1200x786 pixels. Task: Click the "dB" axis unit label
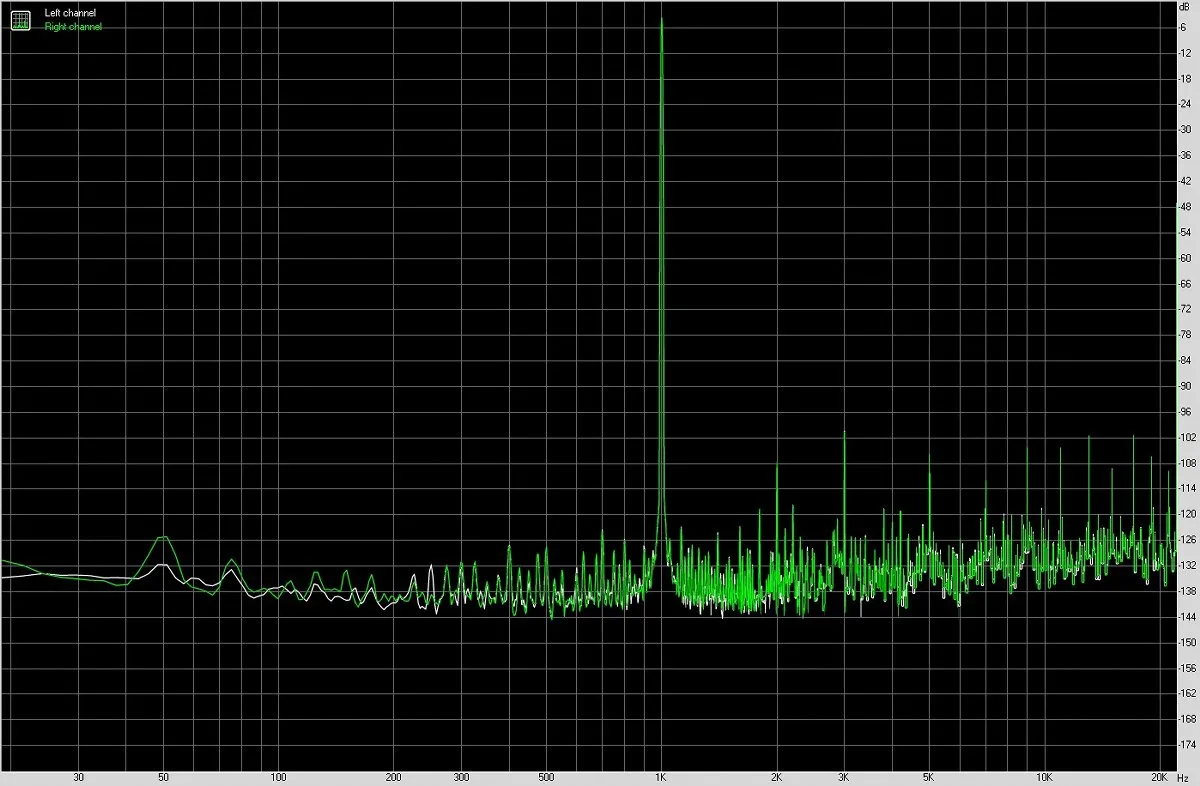click(x=1184, y=8)
